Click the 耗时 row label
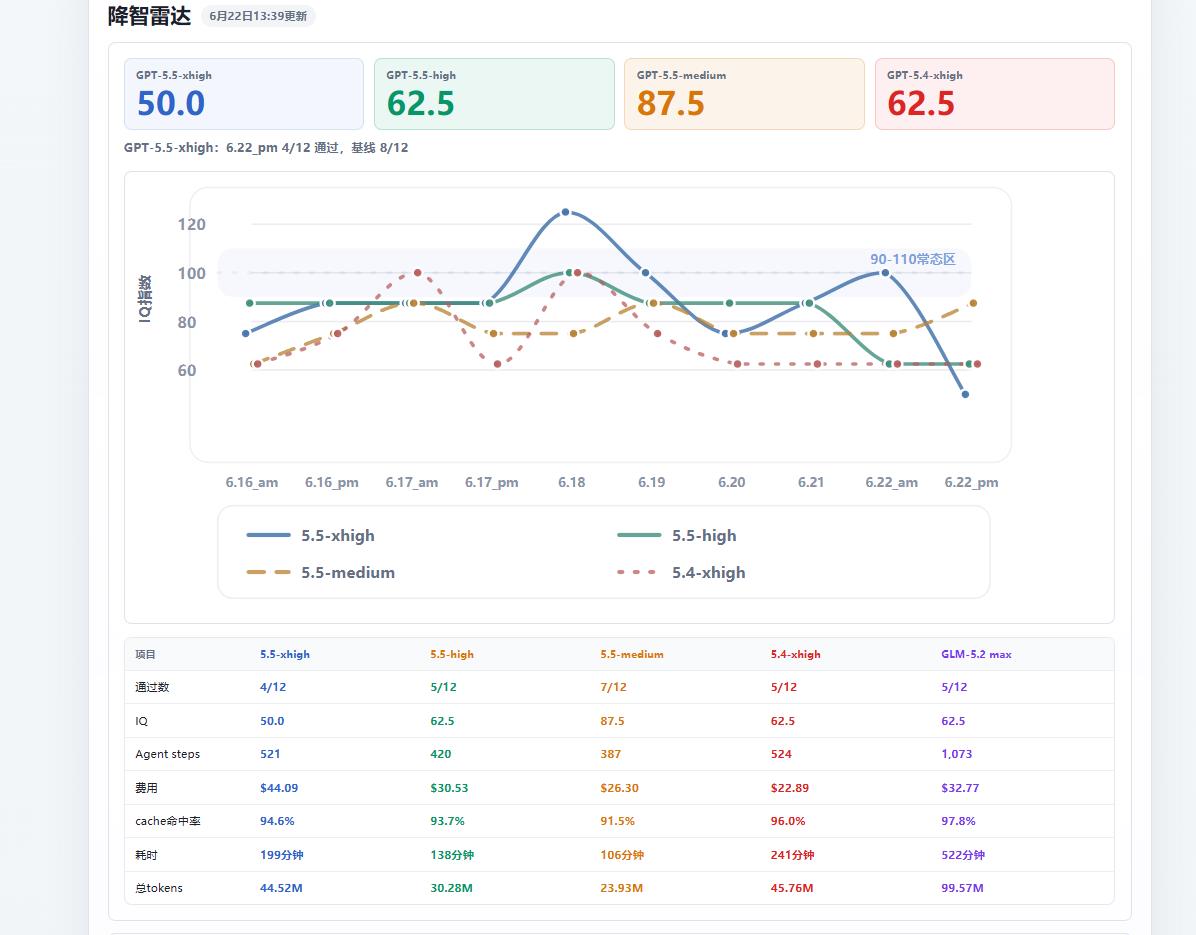Screen dimensions: 1196x935 (146, 855)
